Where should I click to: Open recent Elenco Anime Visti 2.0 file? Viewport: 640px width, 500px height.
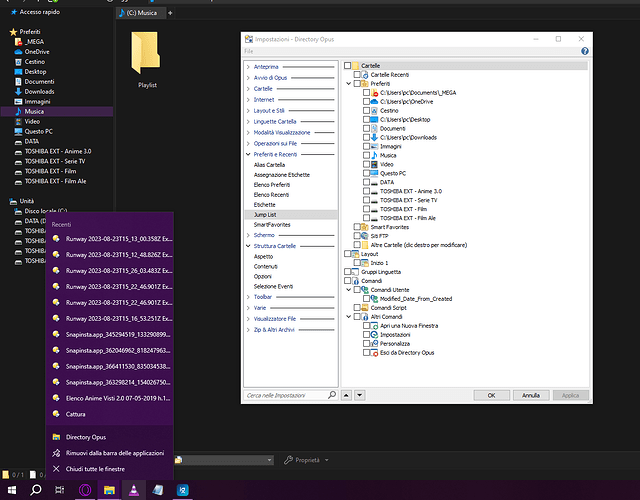(109, 398)
